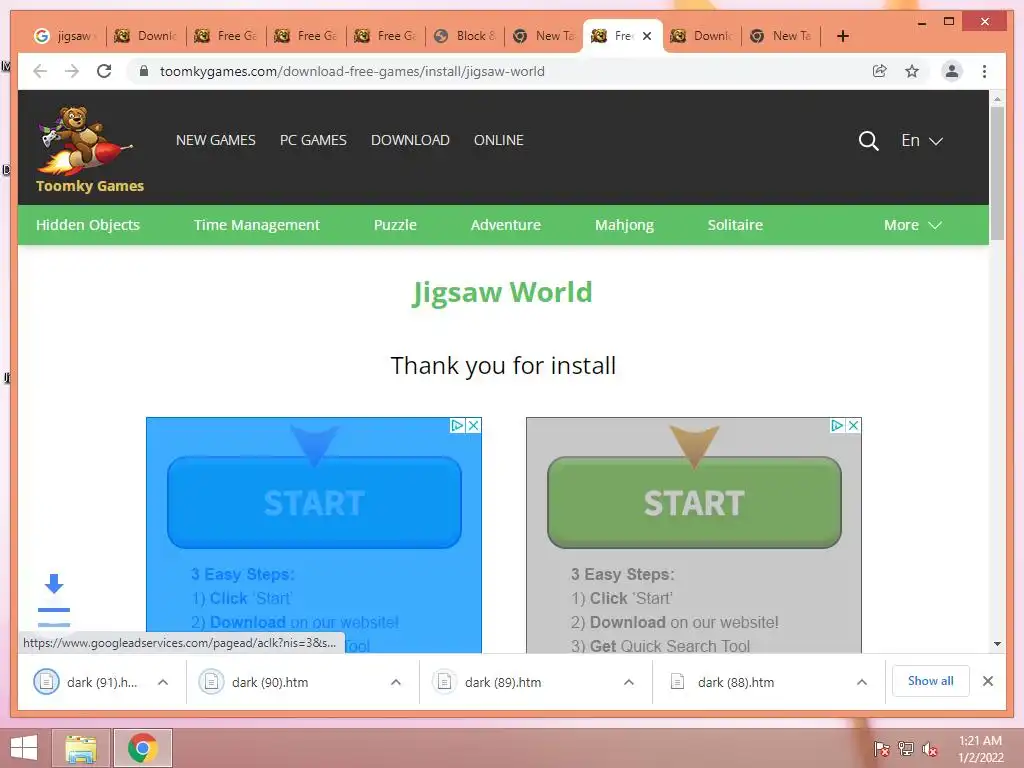Open the NEW GAMES menu item

[x=216, y=140]
